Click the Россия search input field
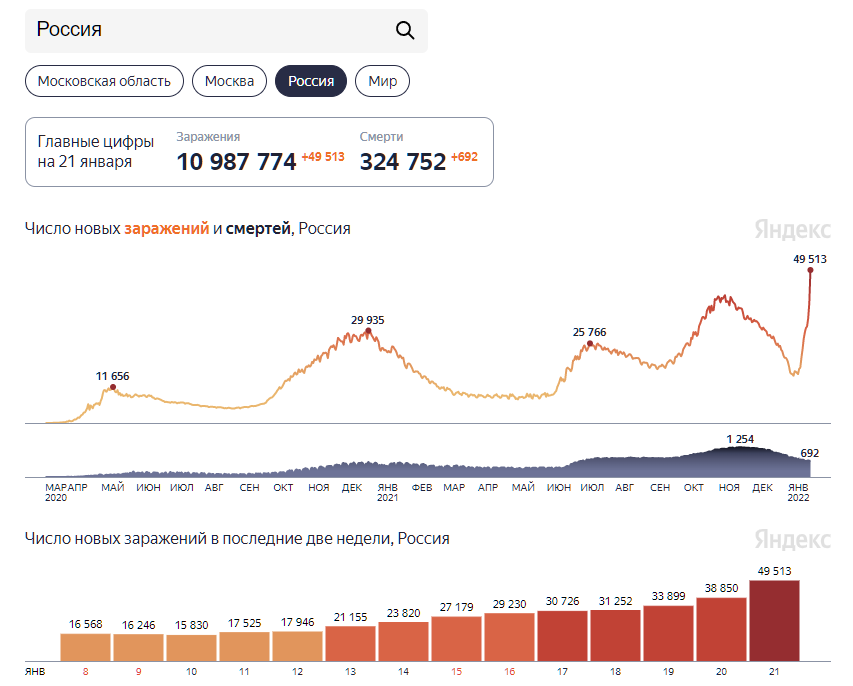The image size is (853, 686). pyautogui.click(x=210, y=30)
